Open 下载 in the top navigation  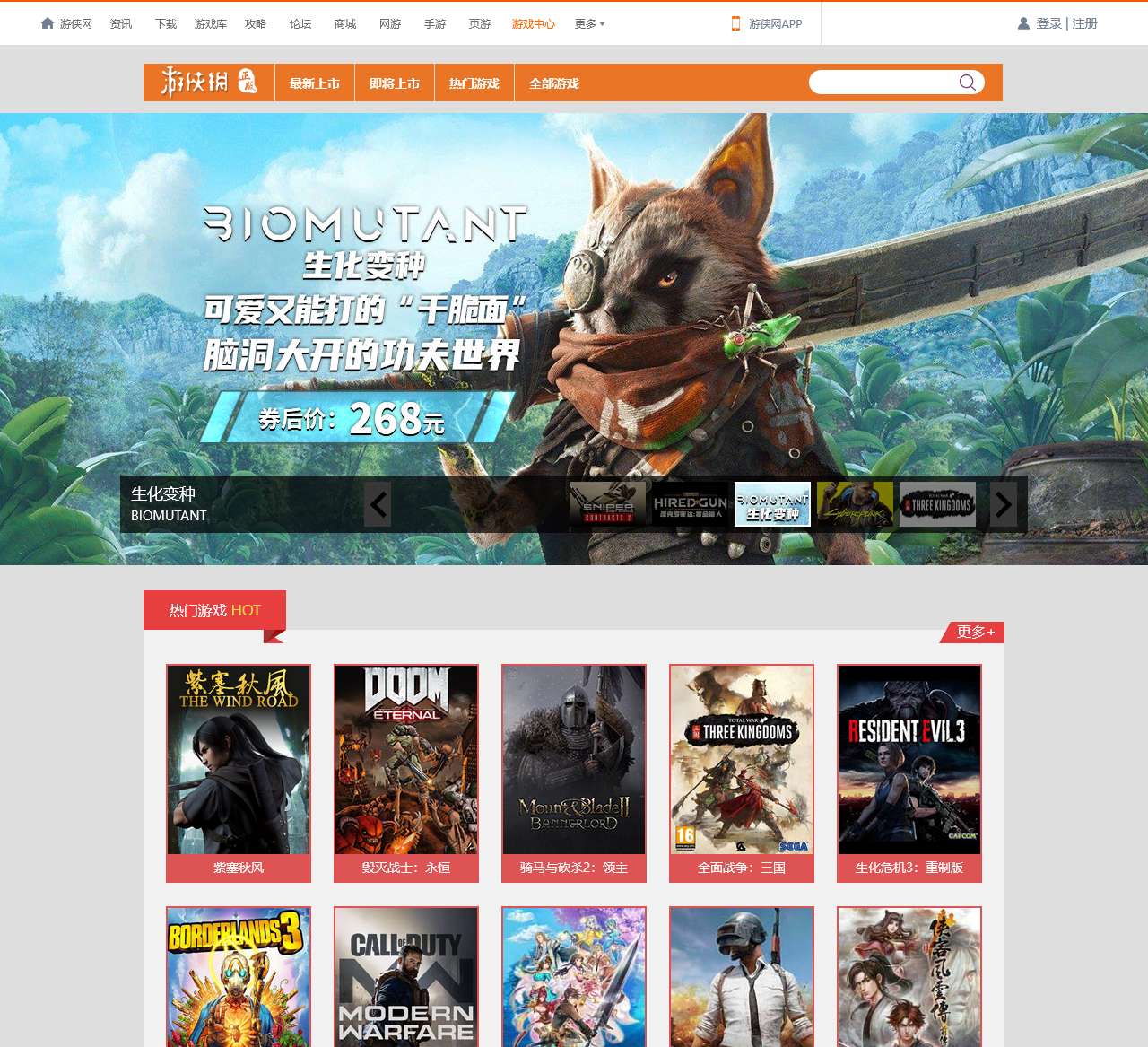(166, 24)
